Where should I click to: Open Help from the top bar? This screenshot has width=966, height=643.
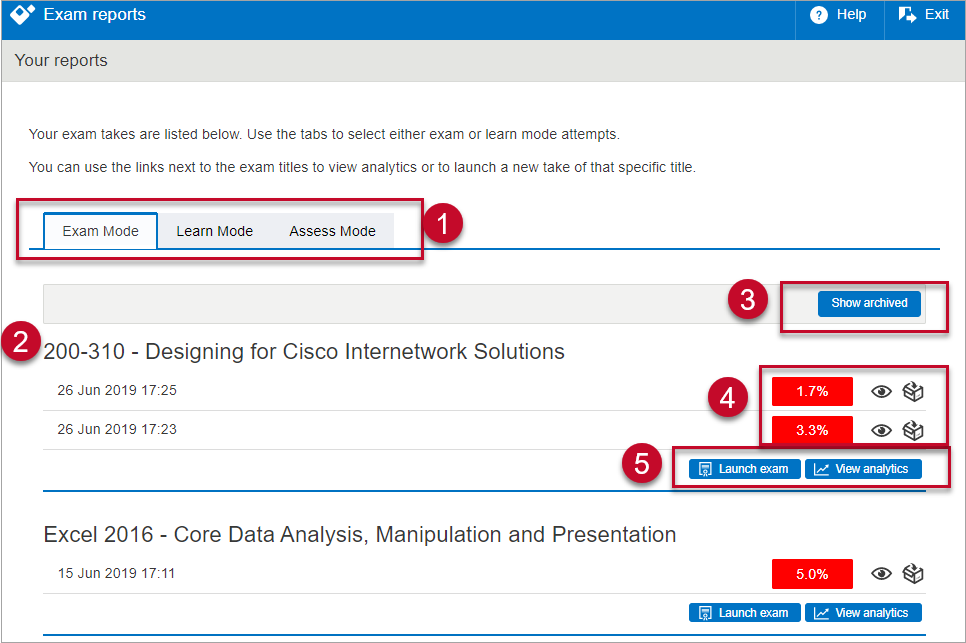click(838, 15)
